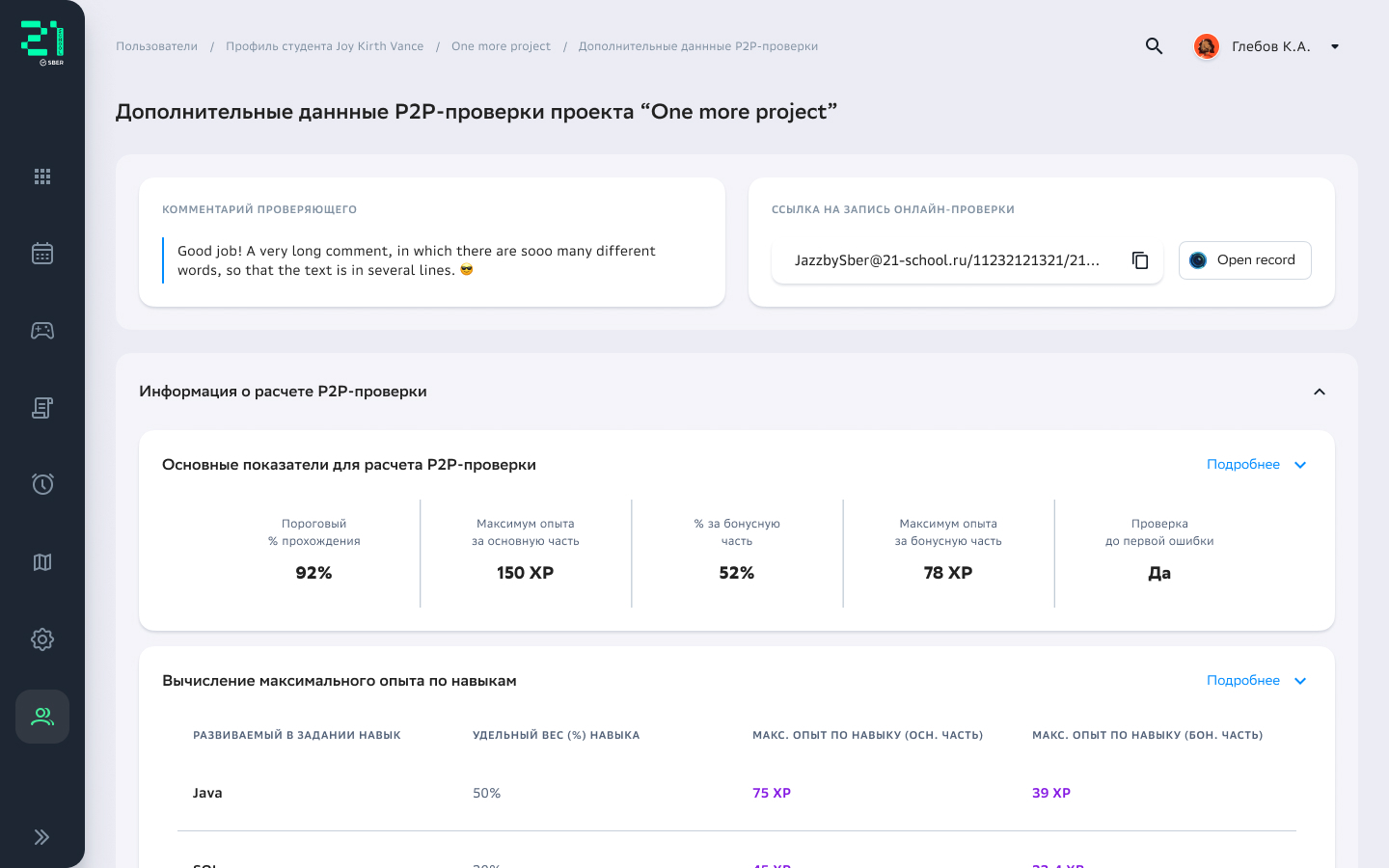Image resolution: width=1389 pixels, height=868 pixels.
Task: Click the School 21 logo
Action: [x=42, y=42]
